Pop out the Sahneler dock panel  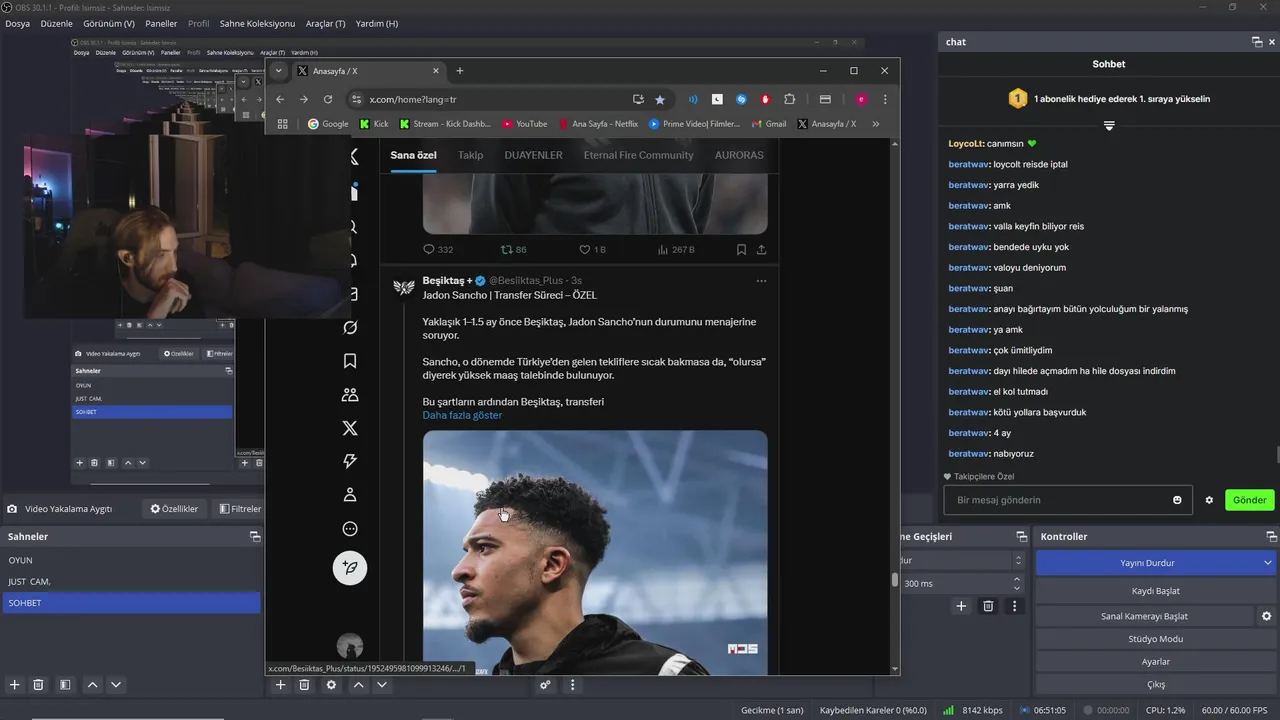coord(255,537)
